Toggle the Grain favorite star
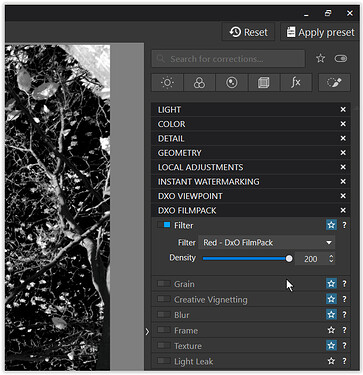363x375 pixels. [x=331, y=284]
